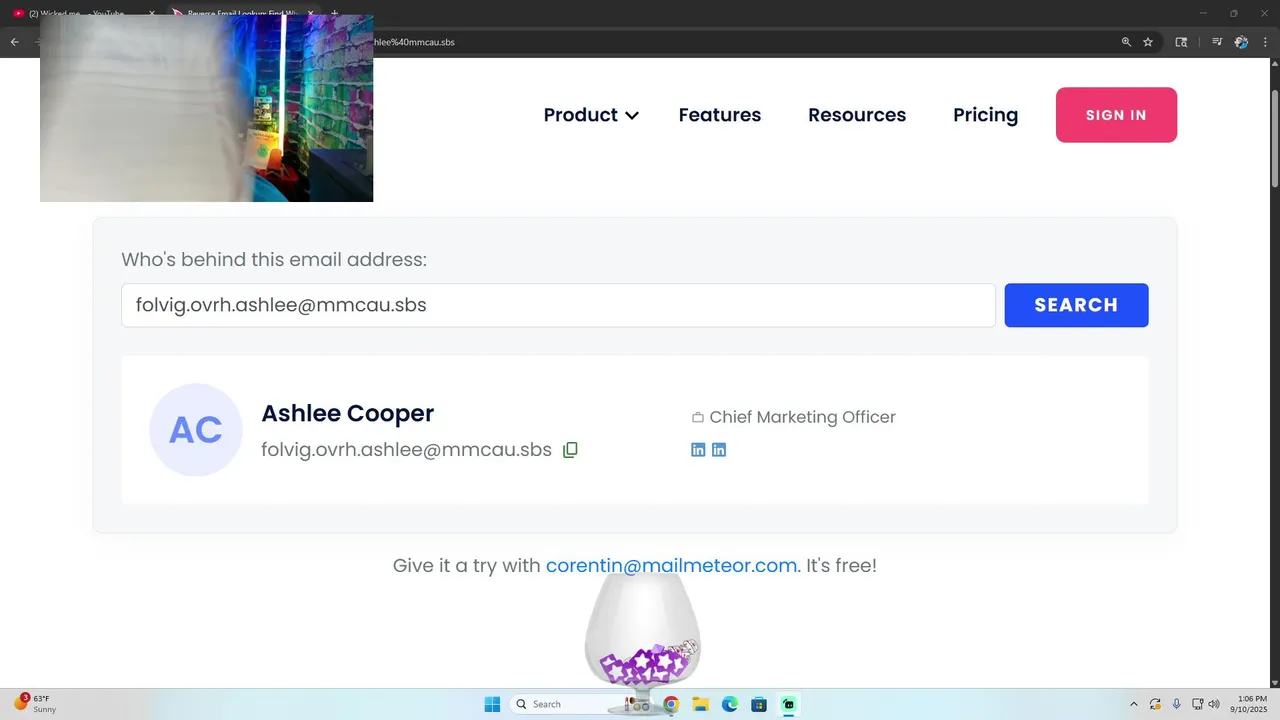This screenshot has height=720, width=1280.
Task: Click the microphone tray icon
Action: (x=1176, y=704)
